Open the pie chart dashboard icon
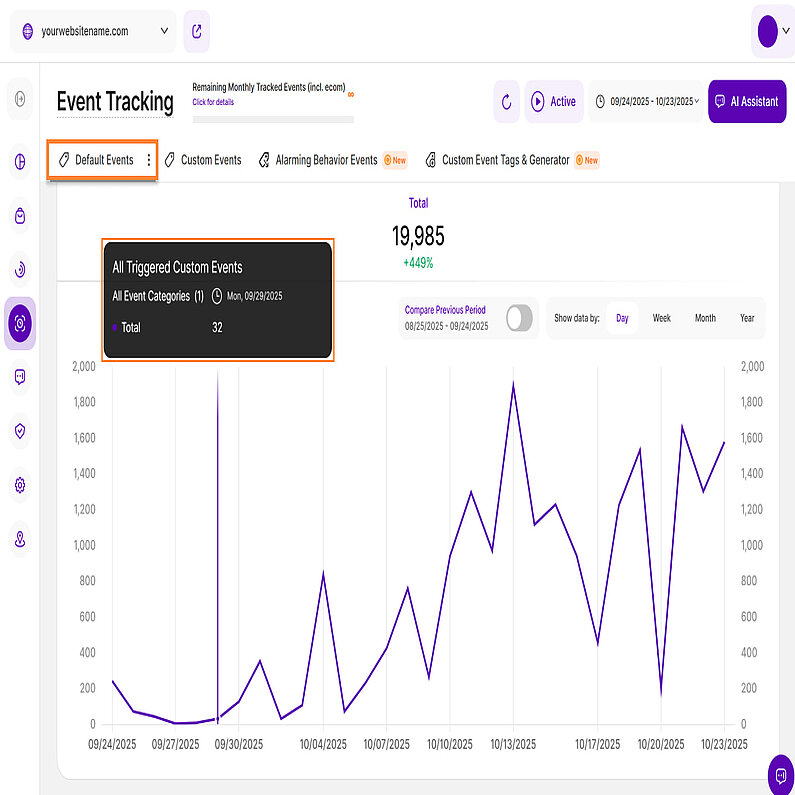 (x=21, y=161)
